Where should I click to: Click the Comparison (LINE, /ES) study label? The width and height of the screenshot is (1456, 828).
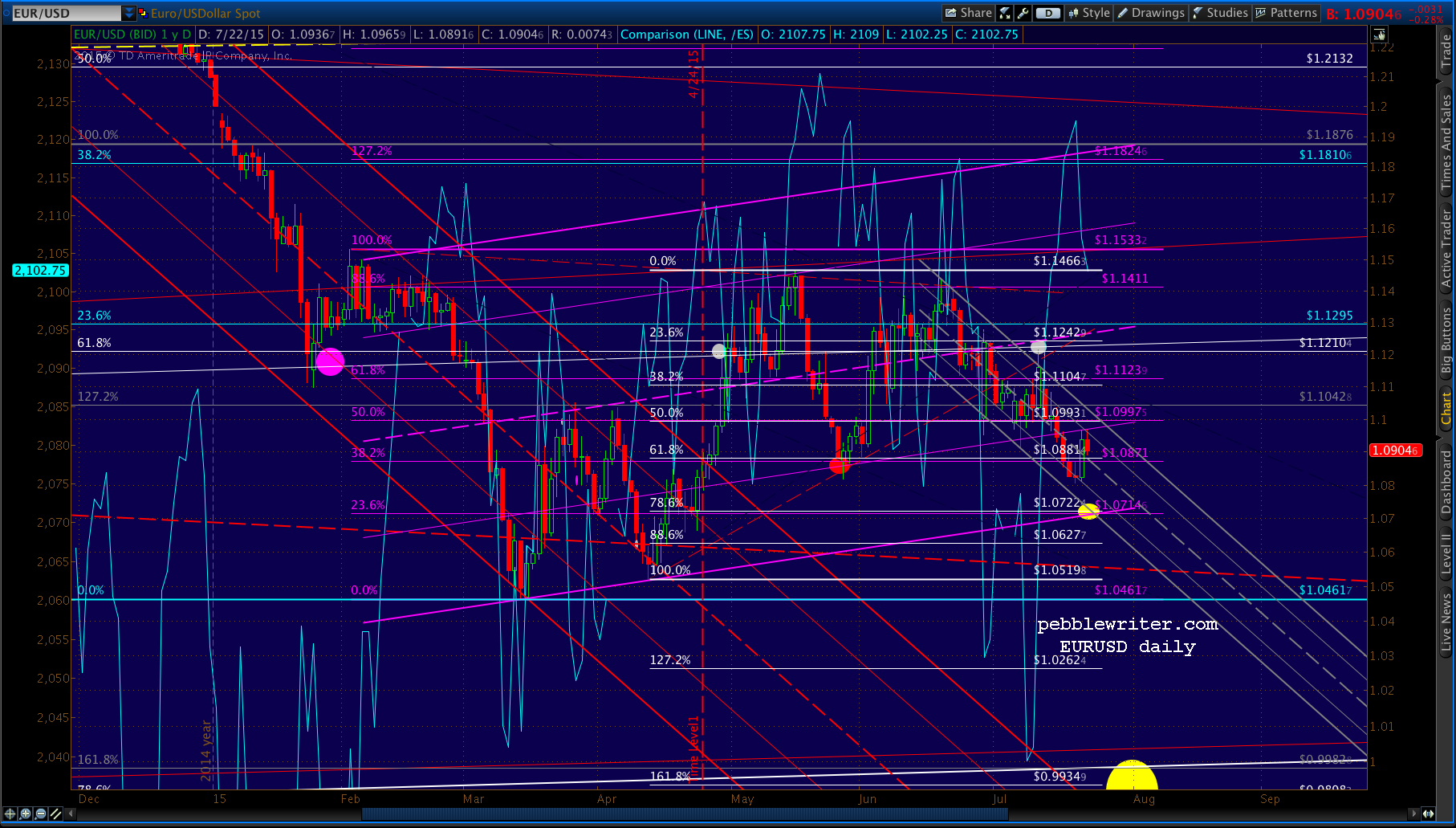687,35
